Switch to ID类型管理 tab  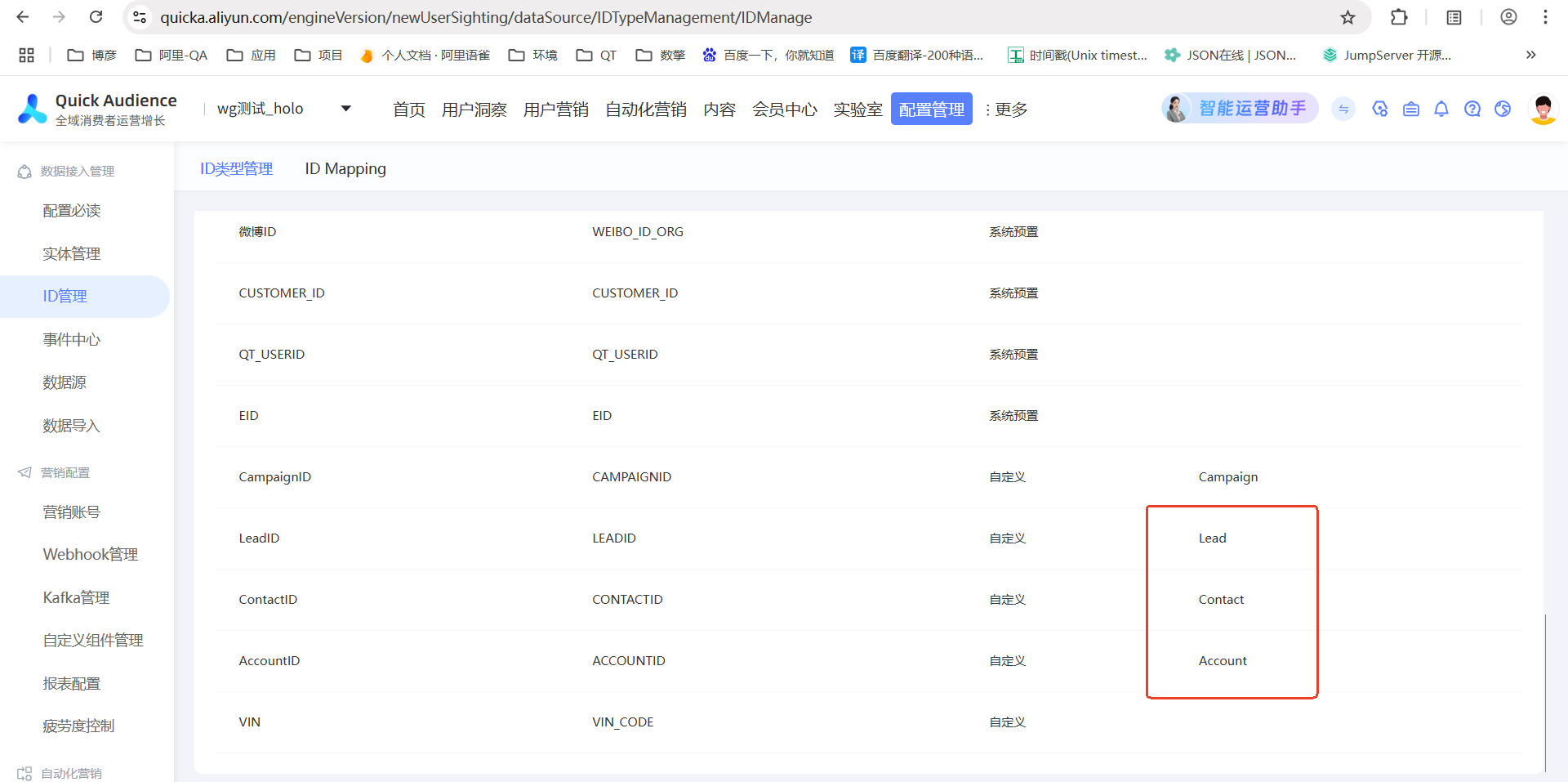[x=237, y=168]
